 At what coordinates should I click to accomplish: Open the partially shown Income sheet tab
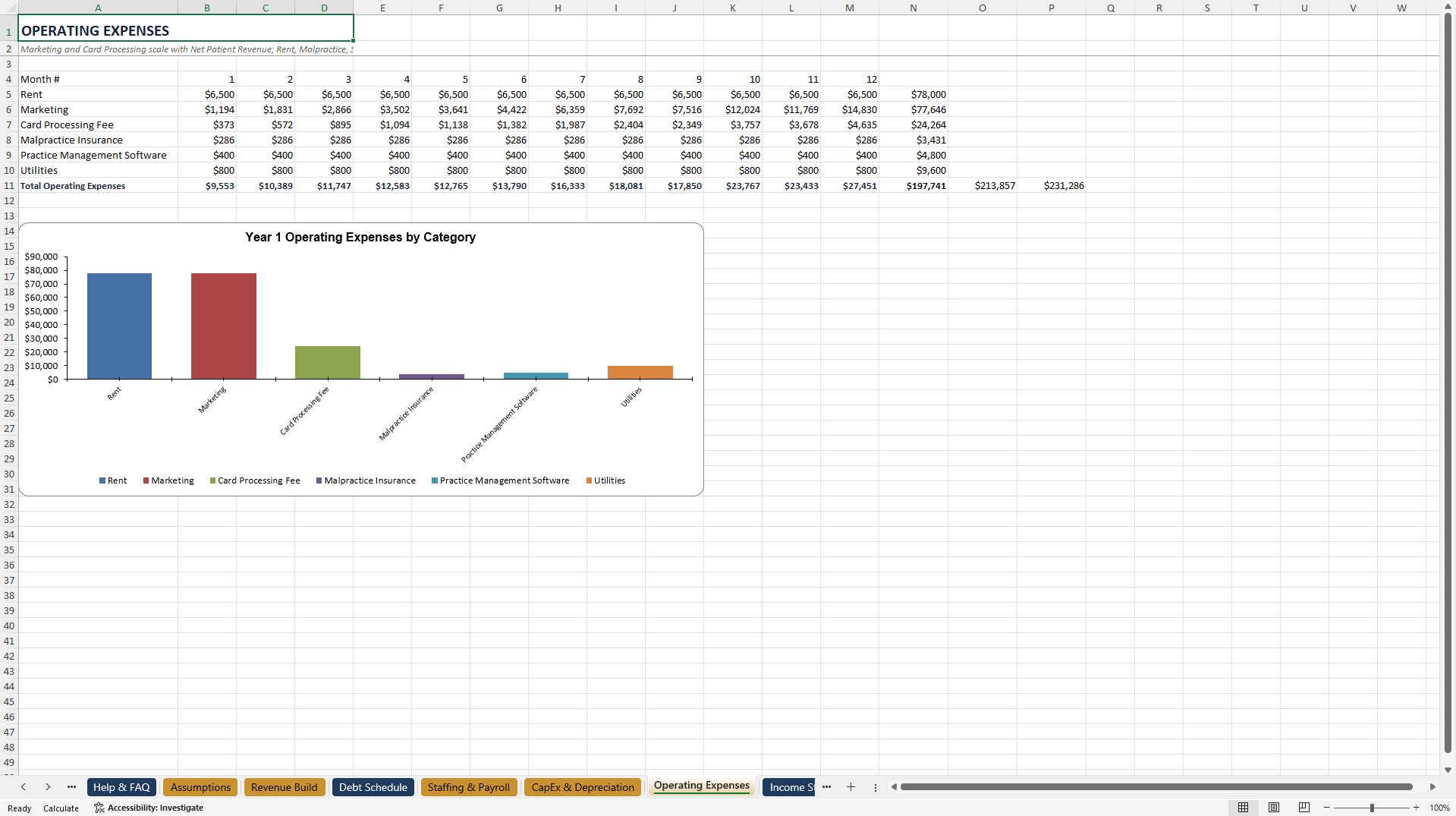788,787
